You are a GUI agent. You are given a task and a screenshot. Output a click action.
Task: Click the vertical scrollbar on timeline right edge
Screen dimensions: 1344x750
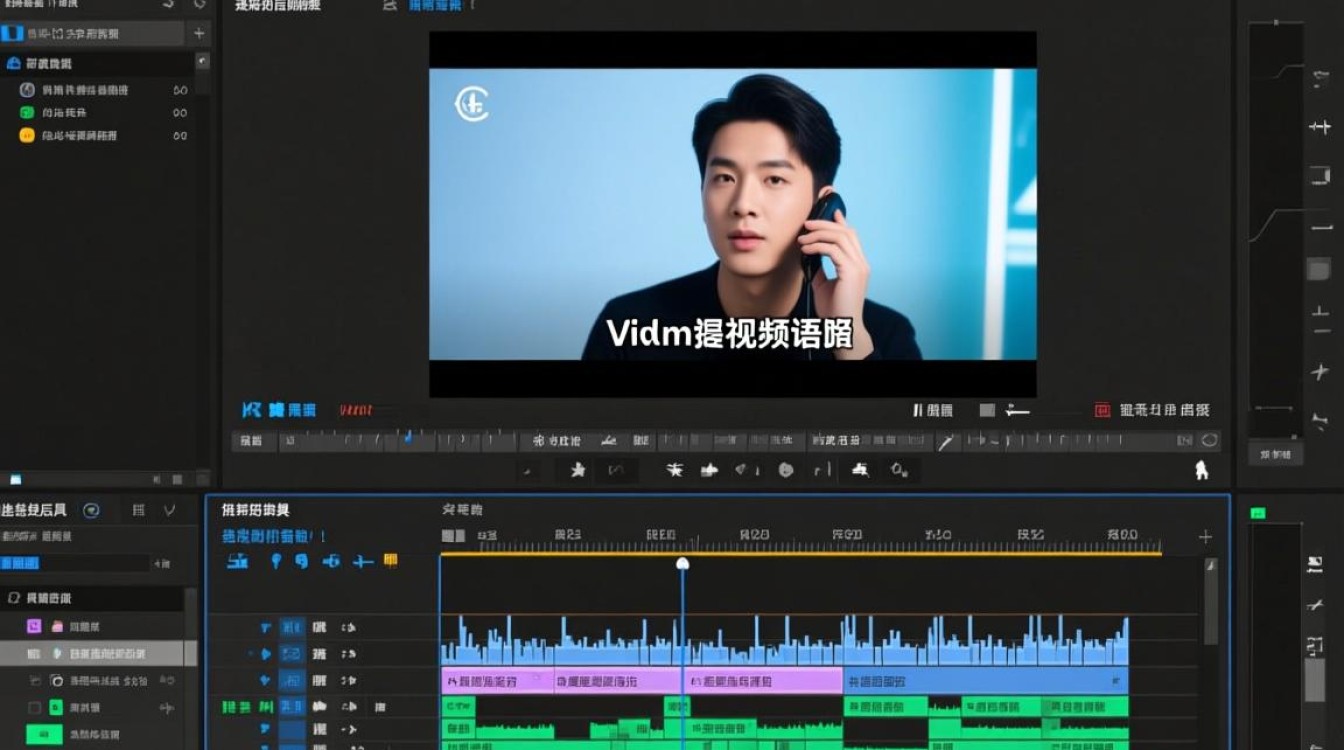pyautogui.click(x=1211, y=602)
